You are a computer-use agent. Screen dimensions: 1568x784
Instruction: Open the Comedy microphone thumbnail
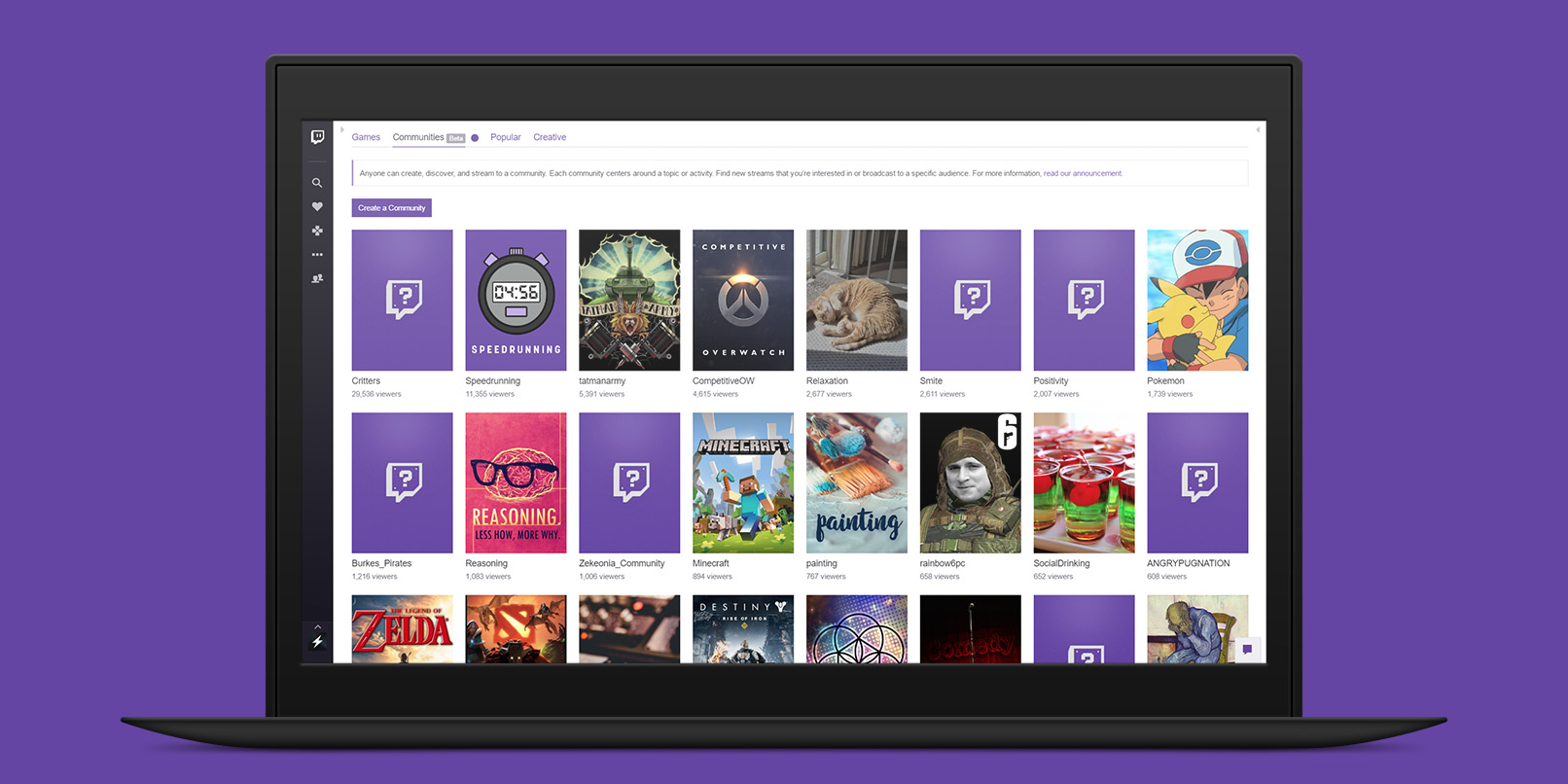pos(971,629)
